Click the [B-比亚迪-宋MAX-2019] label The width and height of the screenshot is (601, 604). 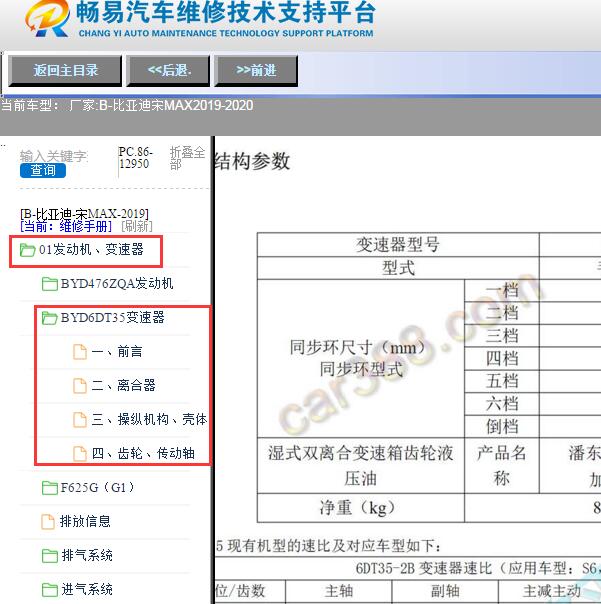point(84,214)
